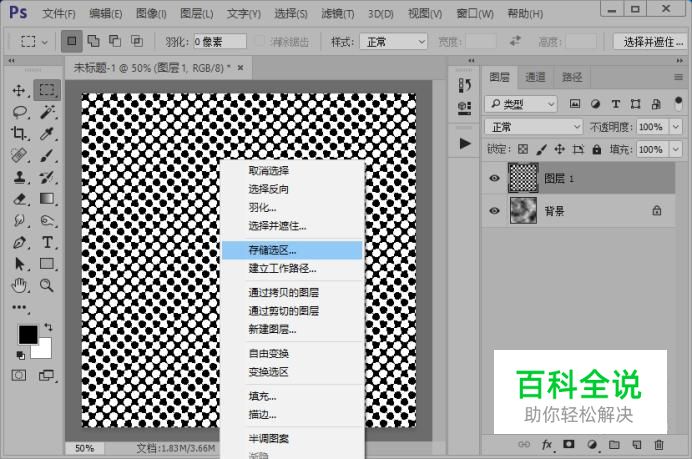Hide layer 图层 1 visibility eye
The width and height of the screenshot is (692, 459).
[x=495, y=178]
